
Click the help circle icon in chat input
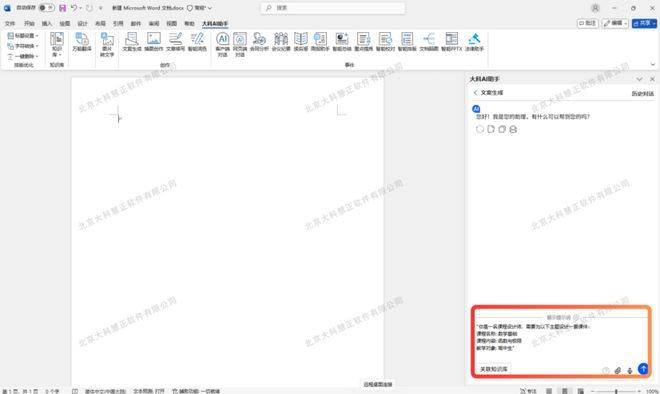pos(606,370)
